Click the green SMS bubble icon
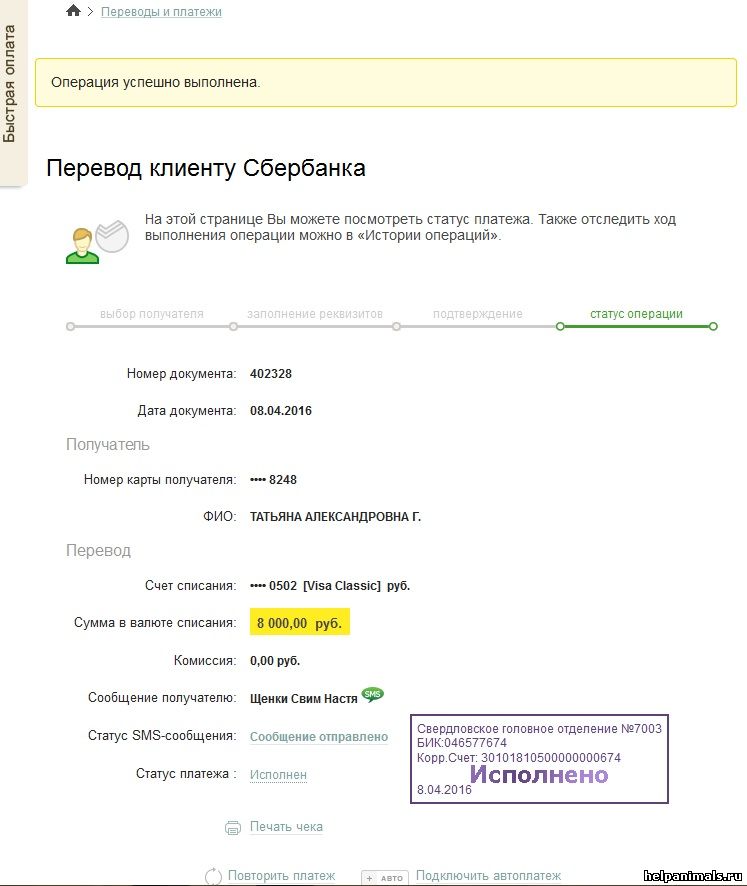This screenshot has width=747, height=886. coord(372,694)
